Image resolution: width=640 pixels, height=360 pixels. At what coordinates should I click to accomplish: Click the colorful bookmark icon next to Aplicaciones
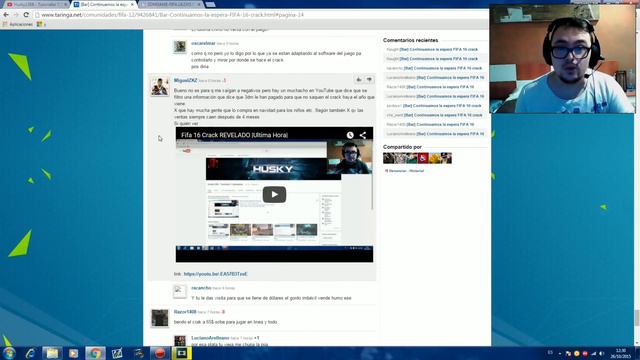point(40,24)
